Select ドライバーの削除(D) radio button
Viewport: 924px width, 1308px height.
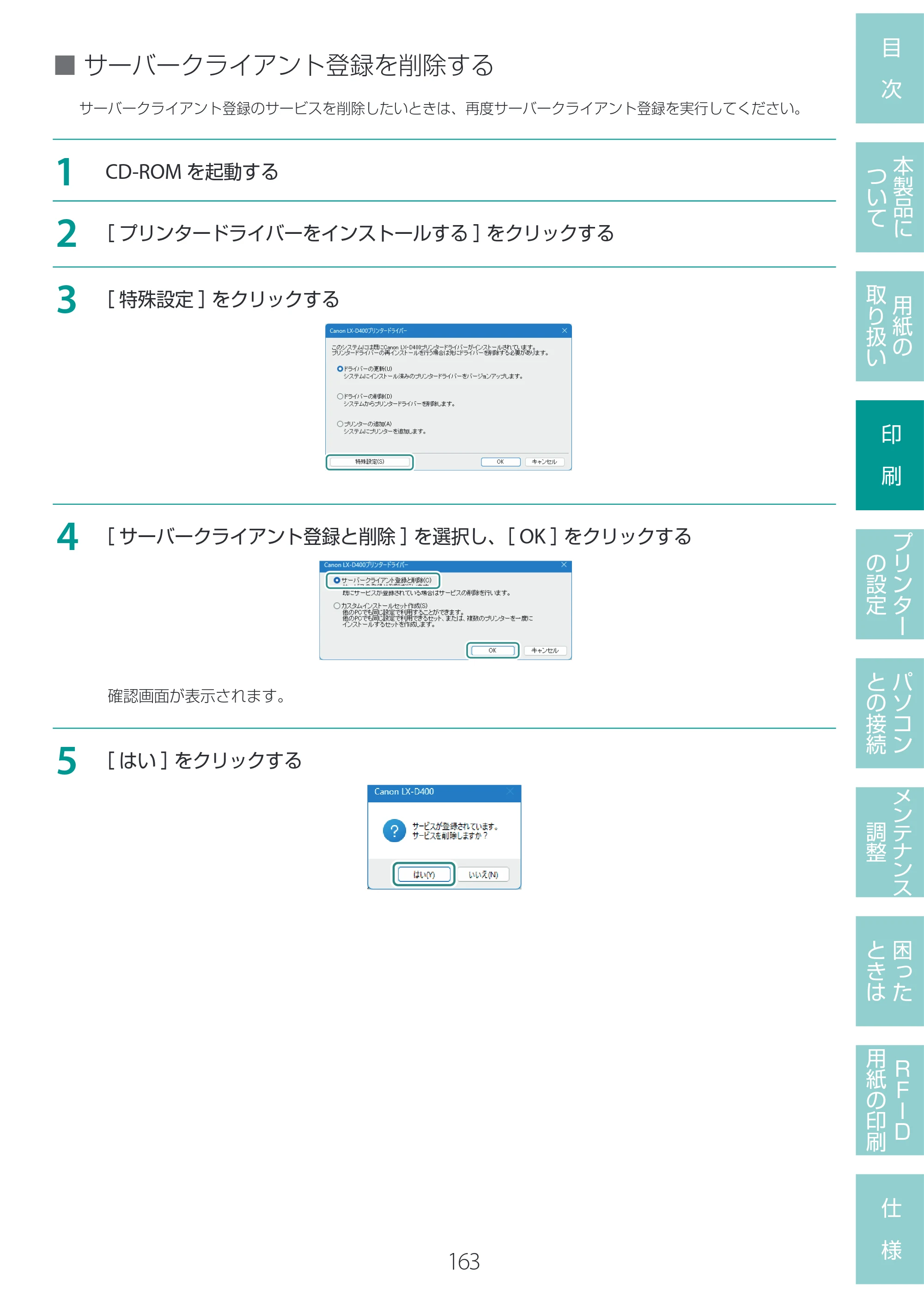pos(340,396)
